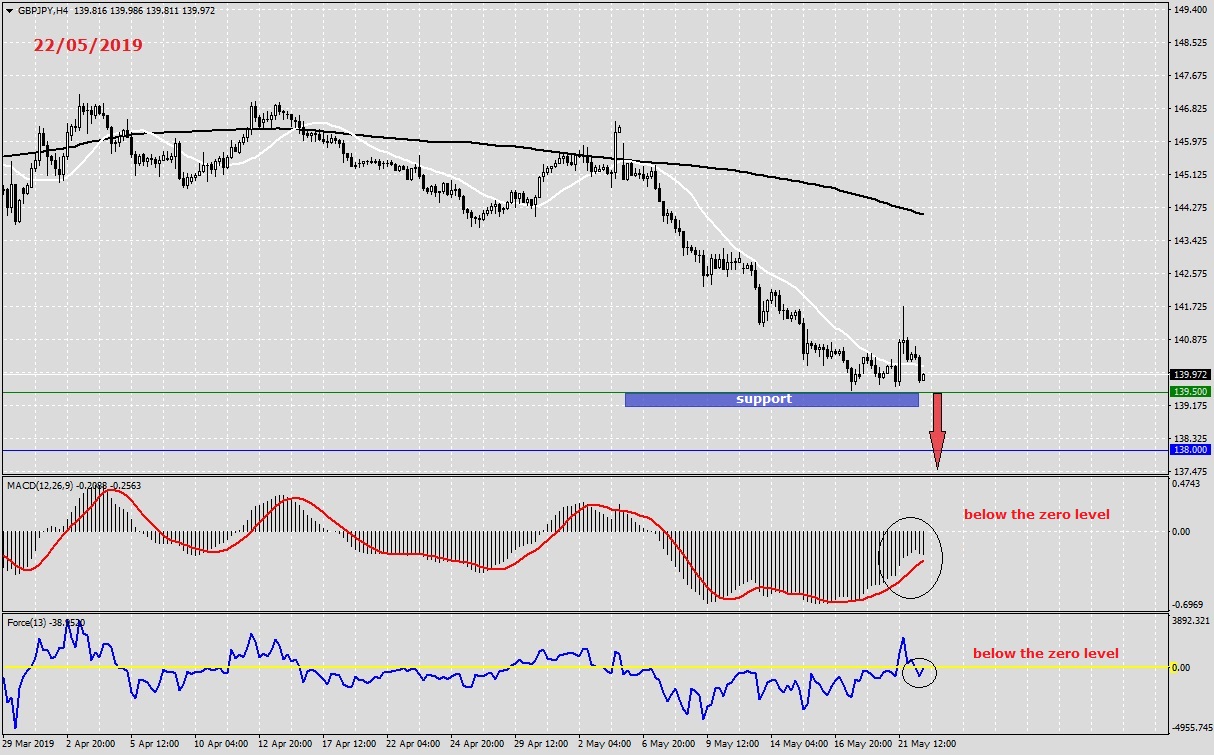The height and width of the screenshot is (755, 1214).
Task: Click the 143.425 price axis label
Action: (1189, 240)
